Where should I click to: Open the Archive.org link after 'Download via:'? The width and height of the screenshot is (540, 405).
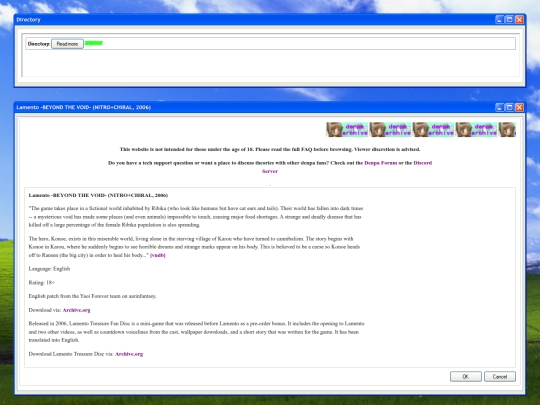point(76,310)
